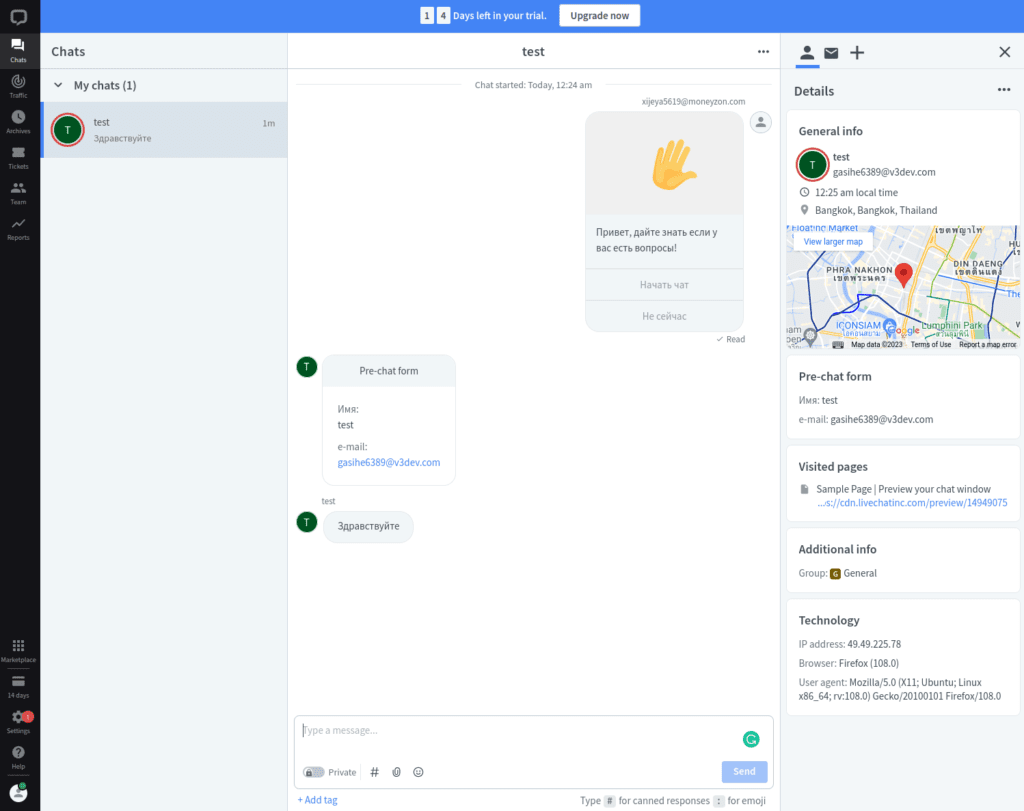Open Reports in the sidebar
The width and height of the screenshot is (1024, 811).
pyautogui.click(x=18, y=228)
